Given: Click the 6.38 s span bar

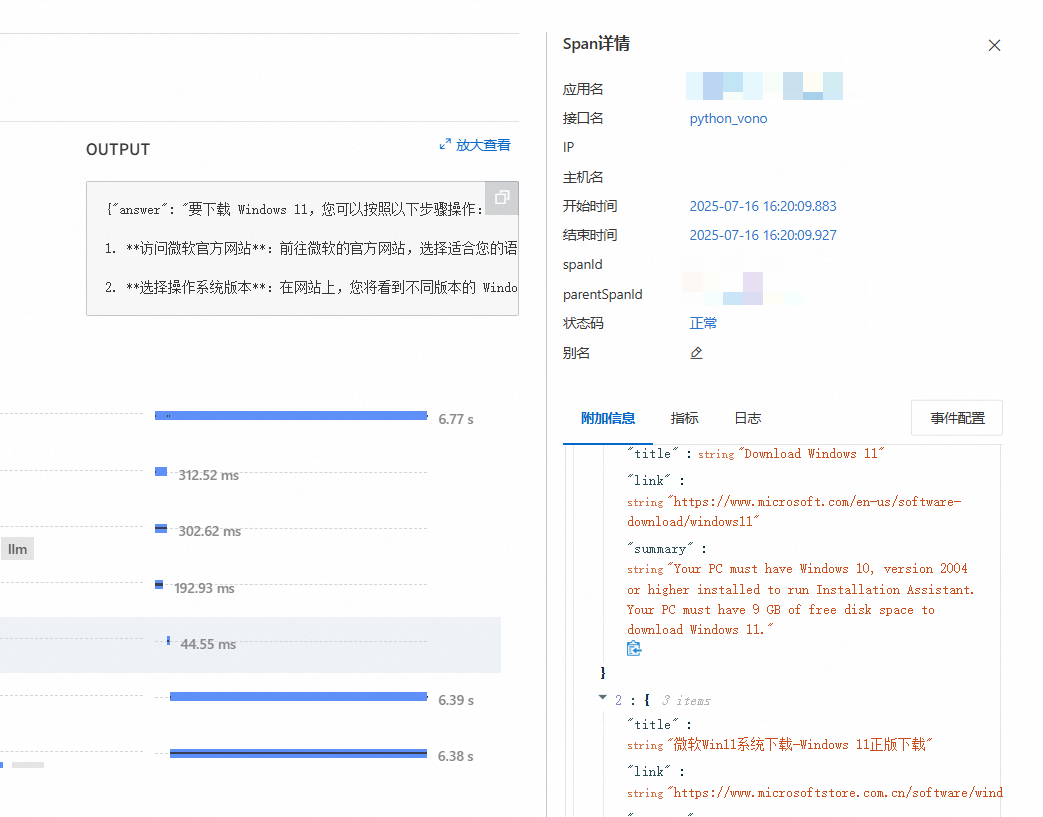Looking at the screenshot, I should click(298, 753).
